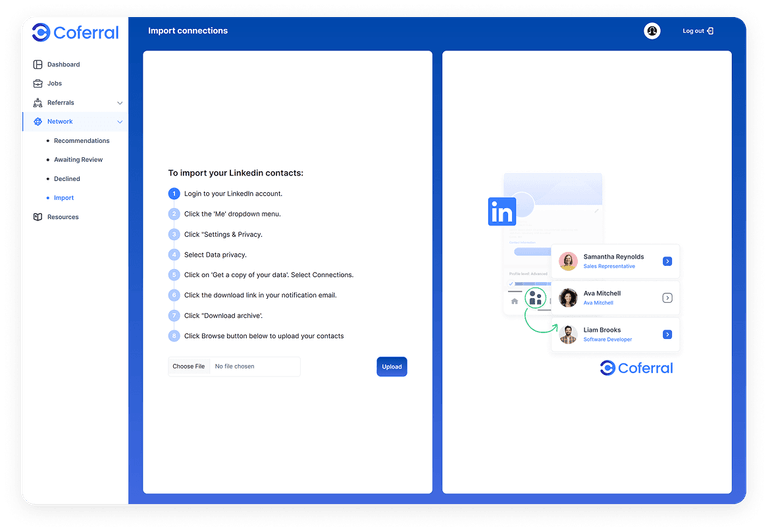
Task: Open the user profile avatar
Action: (x=652, y=31)
